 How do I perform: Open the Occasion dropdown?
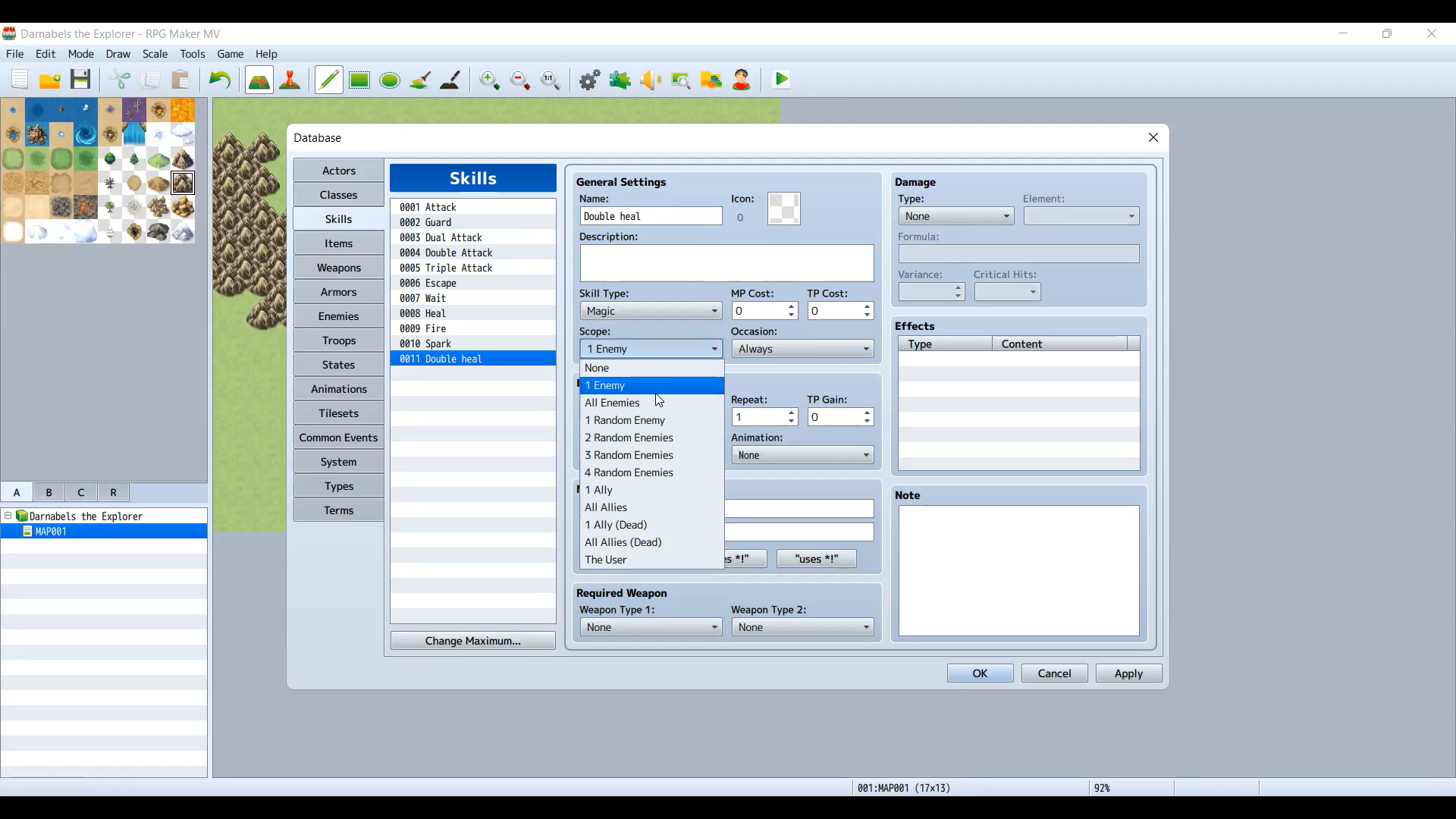(x=802, y=349)
